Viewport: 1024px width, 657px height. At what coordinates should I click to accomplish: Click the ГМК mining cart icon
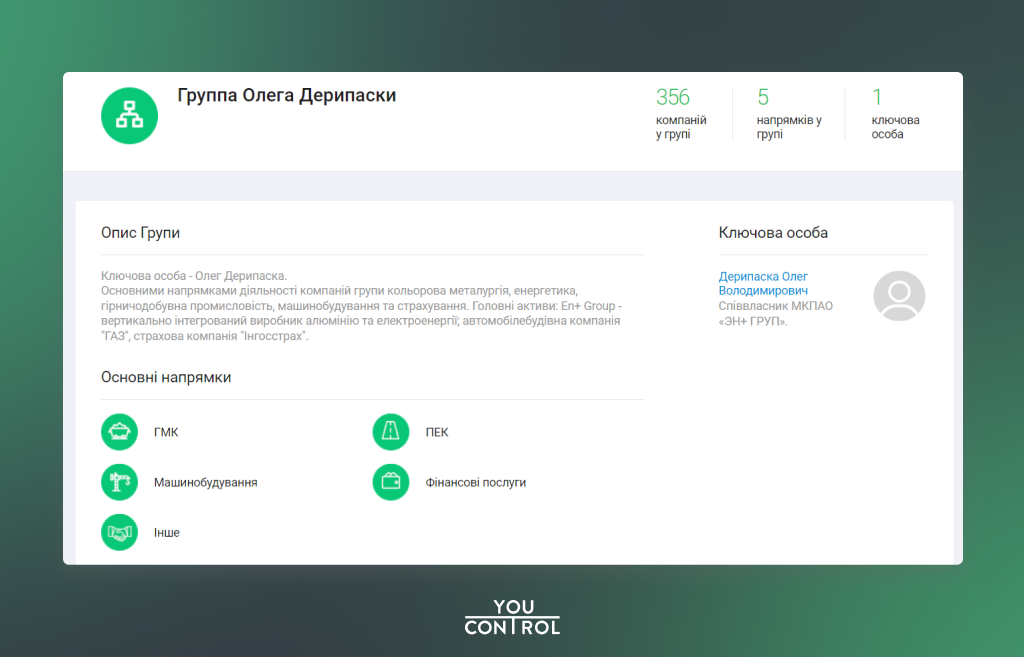tap(120, 432)
